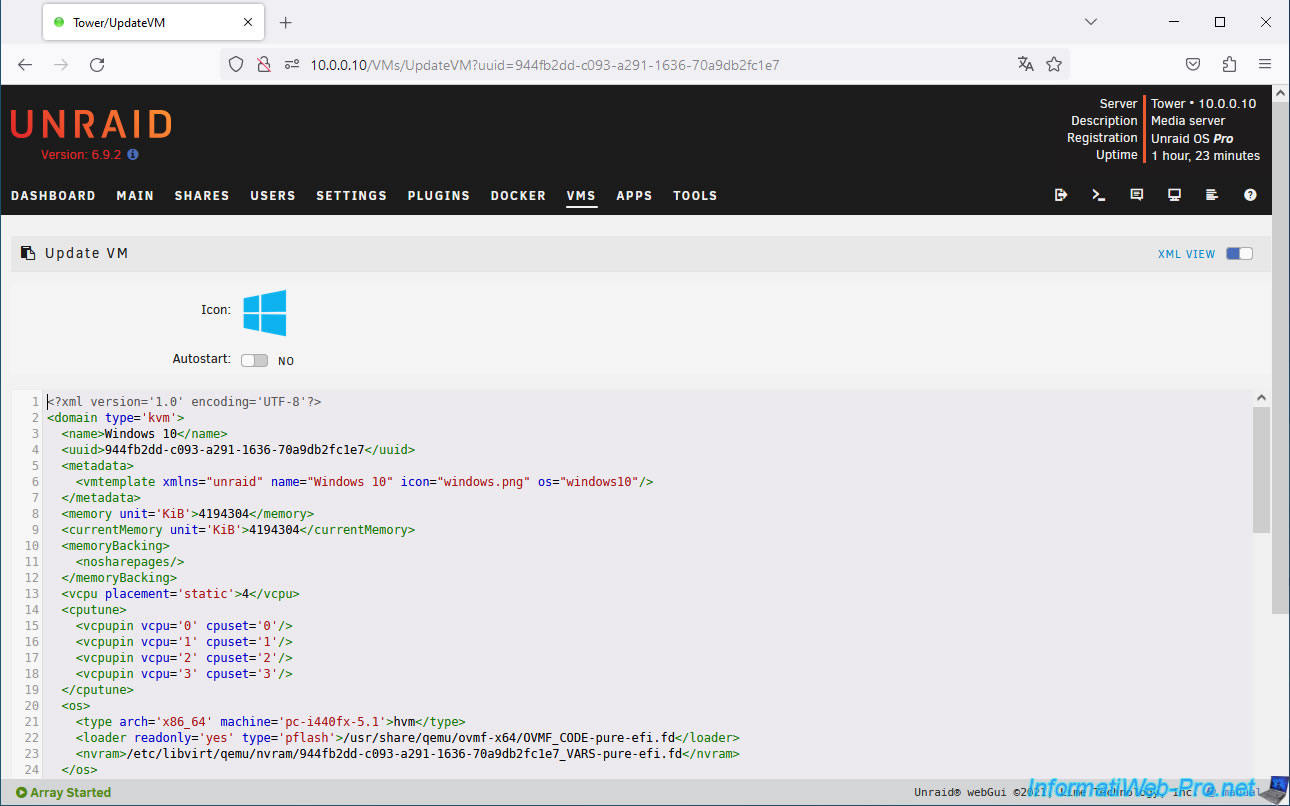Bookmark this page with the star
The width and height of the screenshot is (1290, 806).
(1054, 64)
